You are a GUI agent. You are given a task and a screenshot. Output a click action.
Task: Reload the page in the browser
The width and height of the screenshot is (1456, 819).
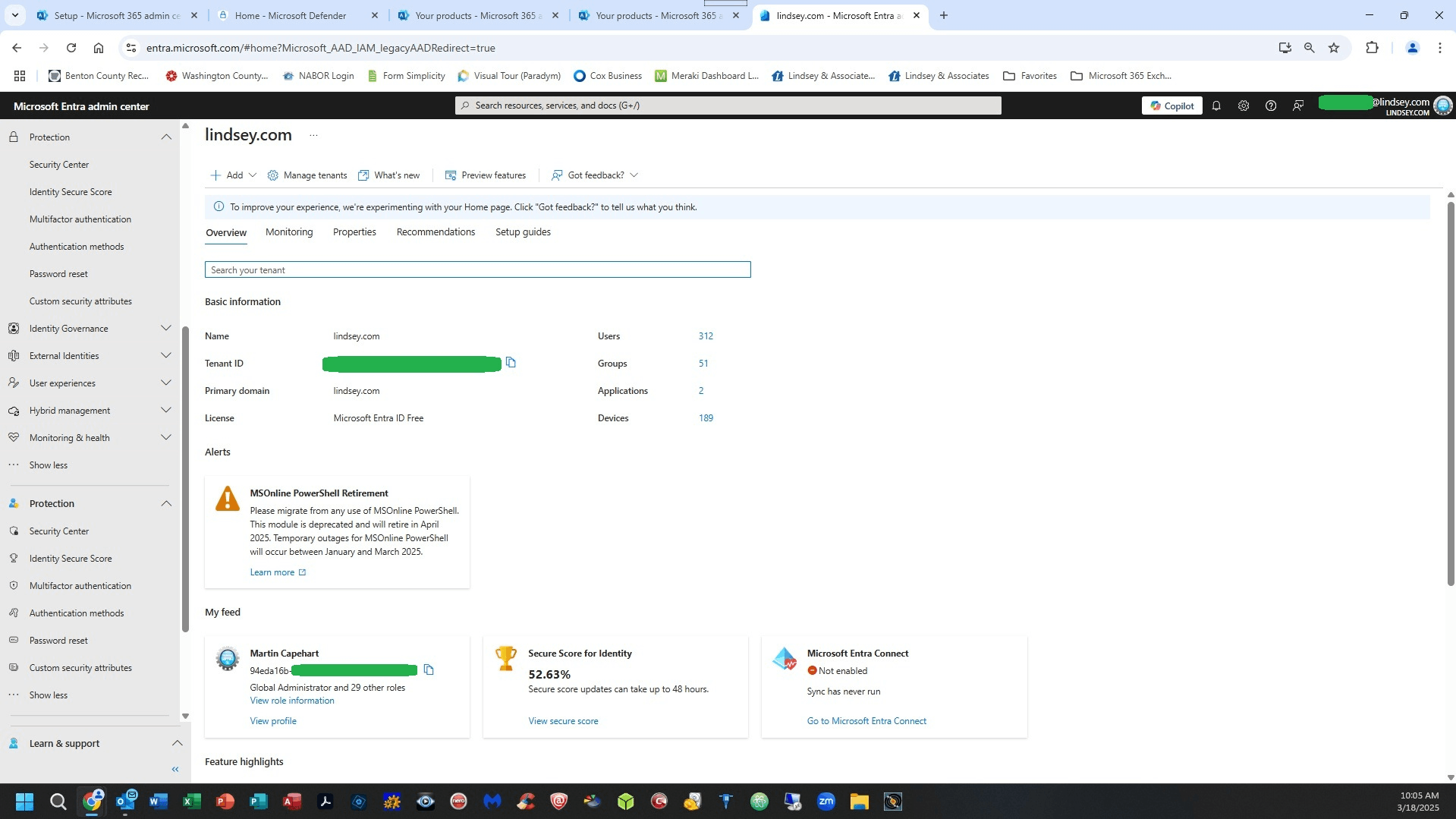[71, 48]
